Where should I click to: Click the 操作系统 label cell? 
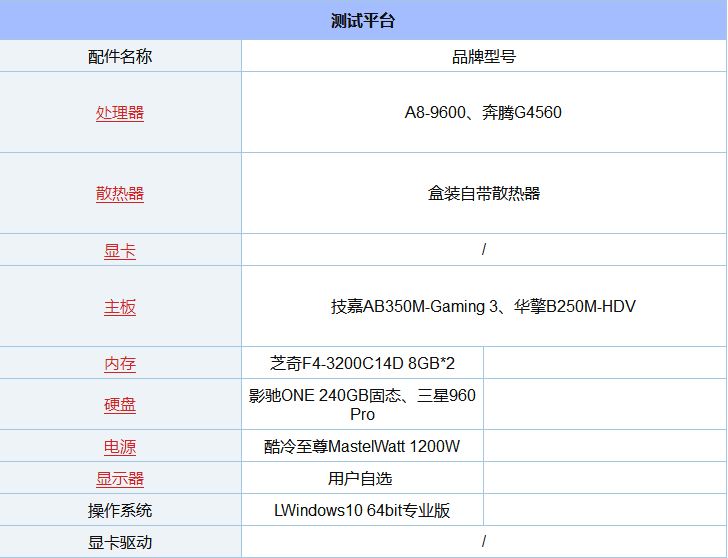click(120, 510)
